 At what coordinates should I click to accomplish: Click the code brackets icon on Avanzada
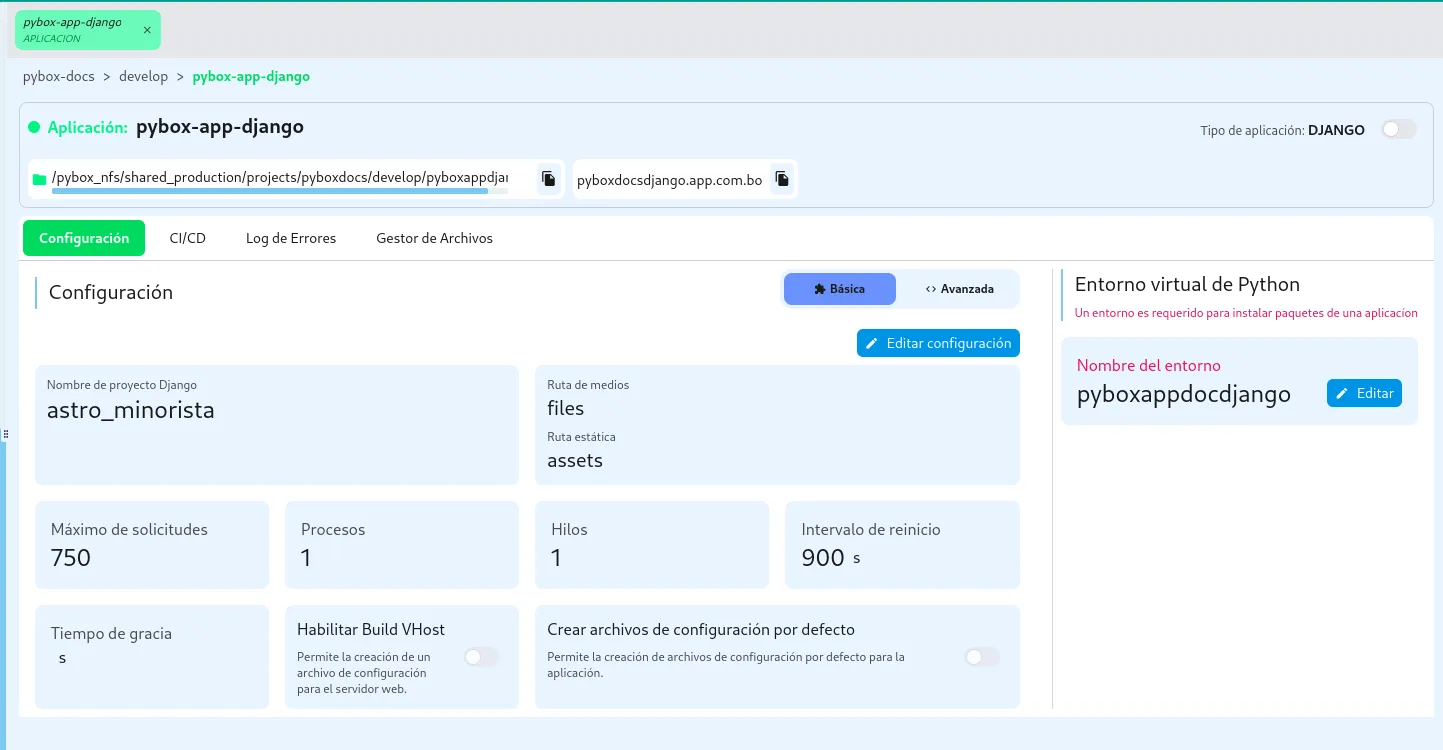click(930, 289)
